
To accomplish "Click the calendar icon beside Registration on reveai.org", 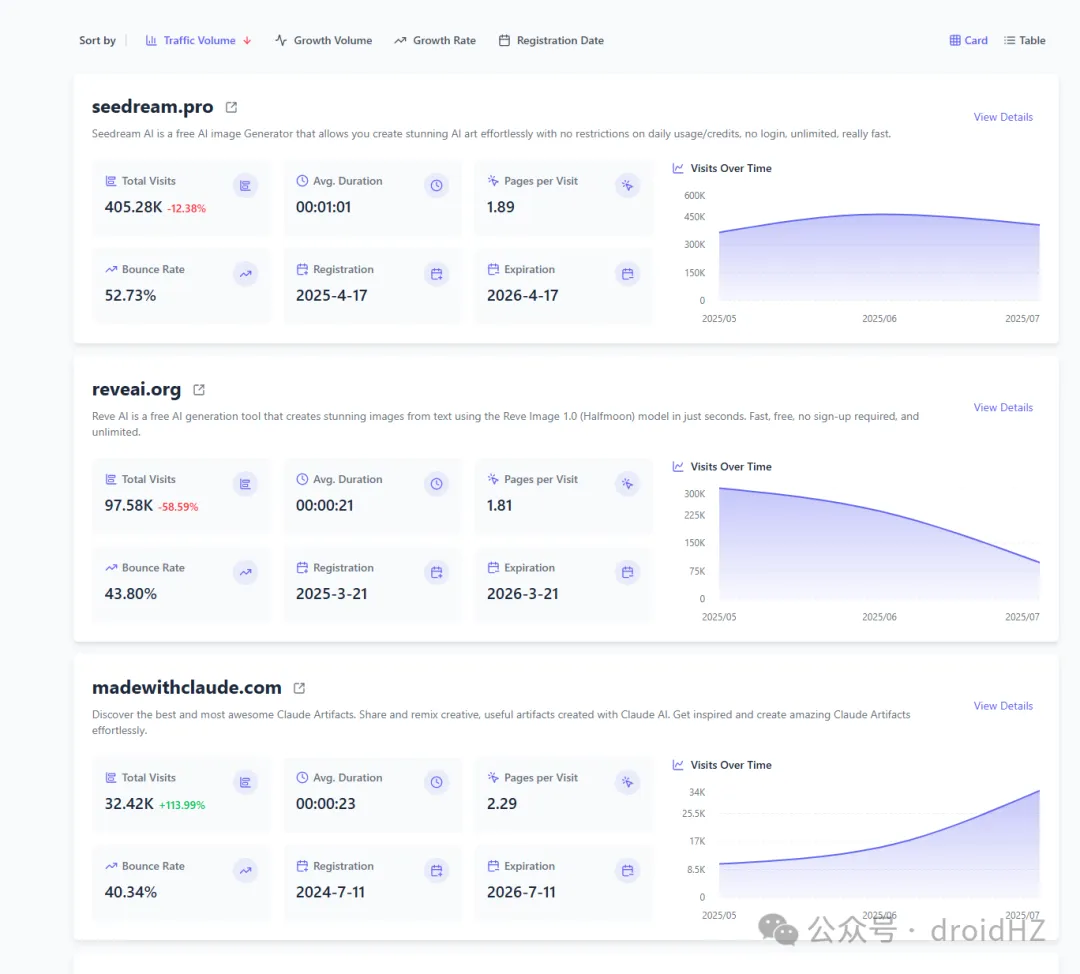I will pyautogui.click(x=436, y=571).
